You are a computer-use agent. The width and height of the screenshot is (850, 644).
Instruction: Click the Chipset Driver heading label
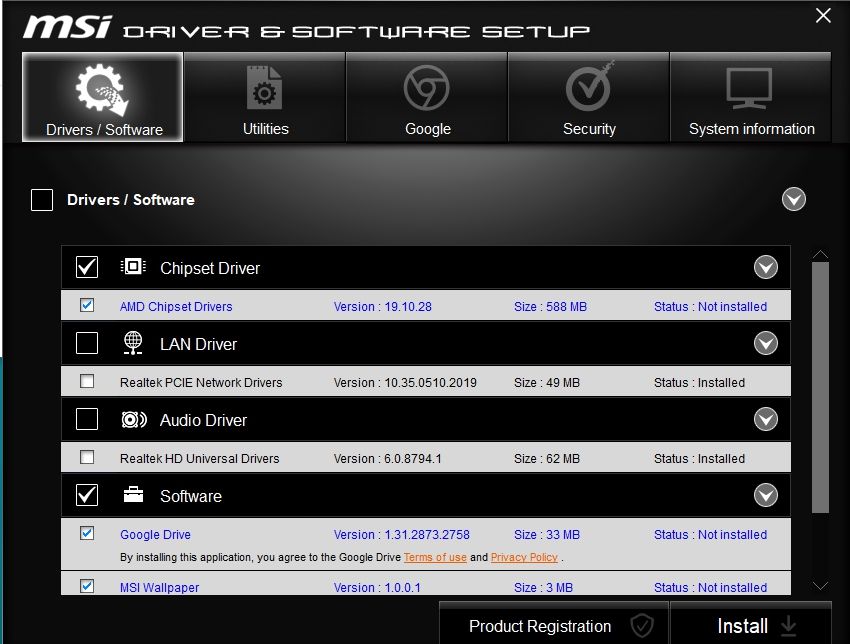pos(210,268)
